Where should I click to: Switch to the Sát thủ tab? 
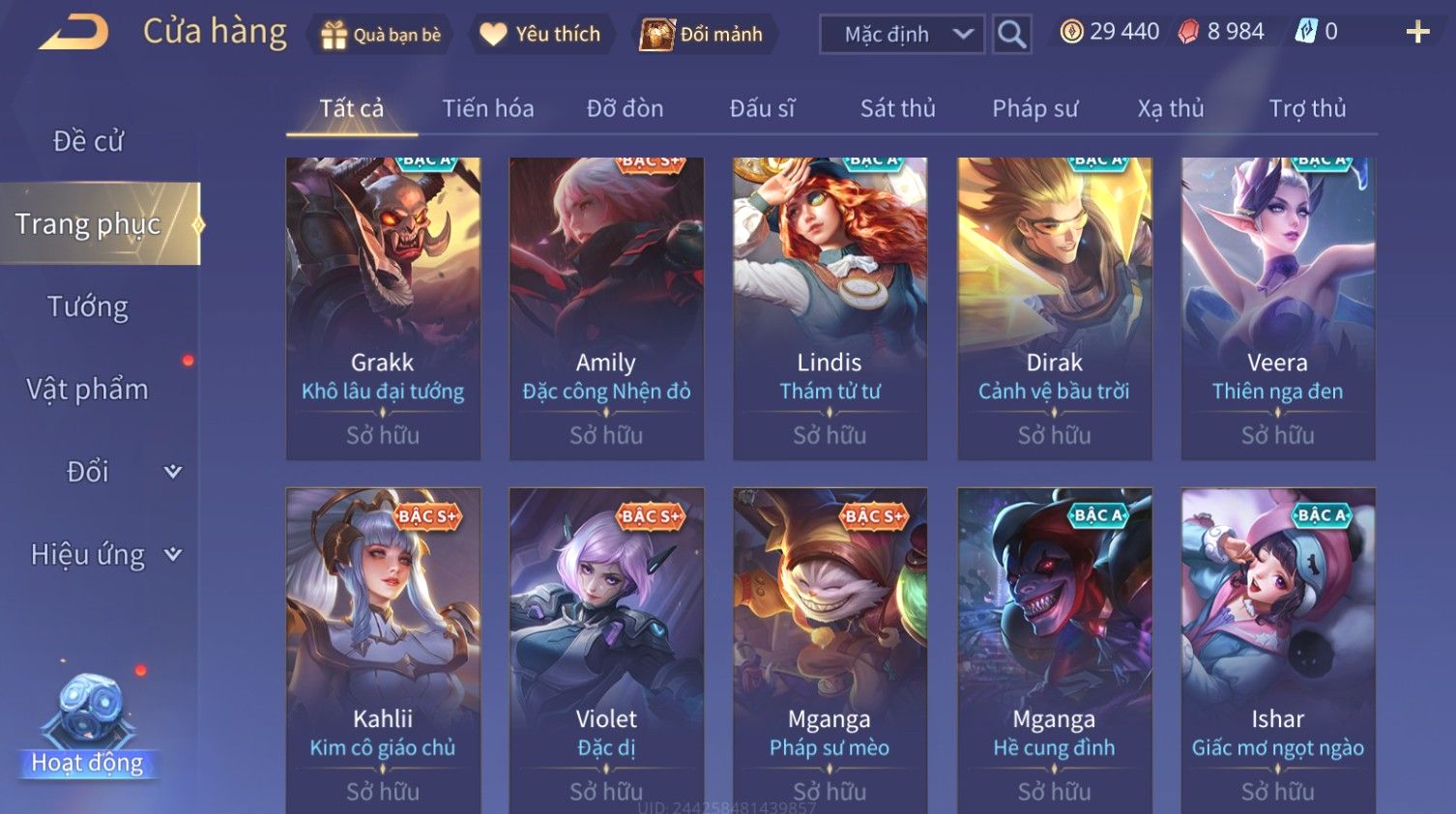(x=897, y=108)
